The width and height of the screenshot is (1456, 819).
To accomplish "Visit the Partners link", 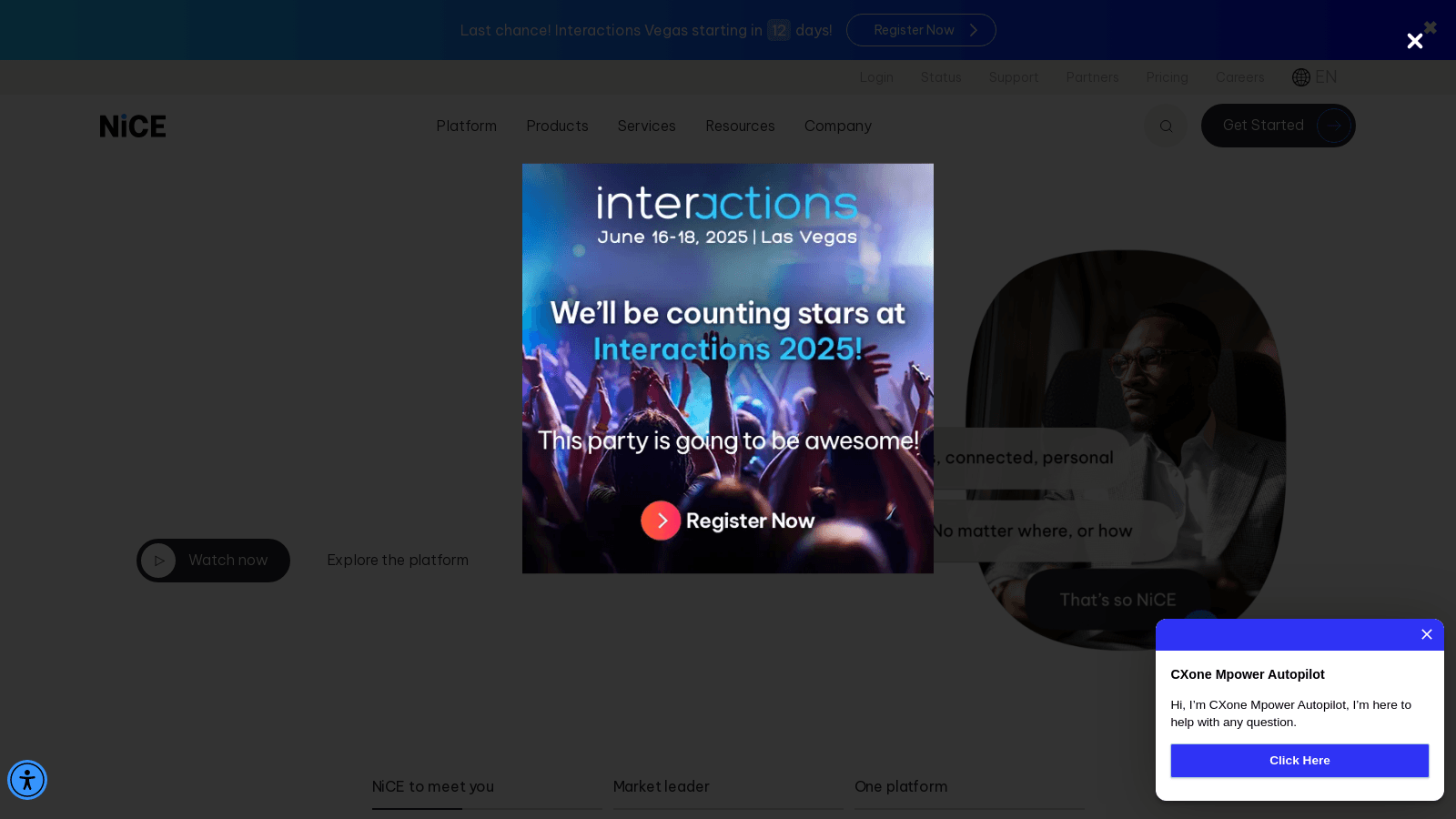I will coord(1092,77).
